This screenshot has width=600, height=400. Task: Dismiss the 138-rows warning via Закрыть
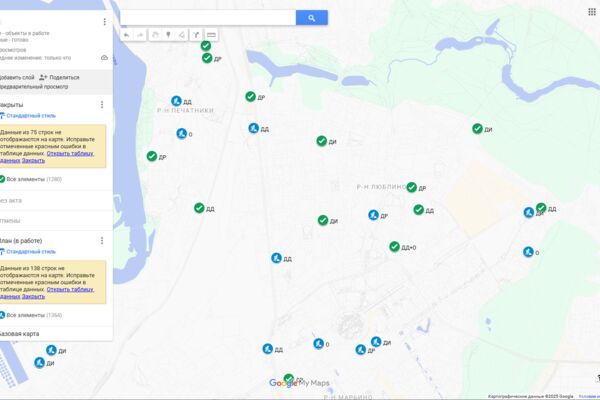33,297
